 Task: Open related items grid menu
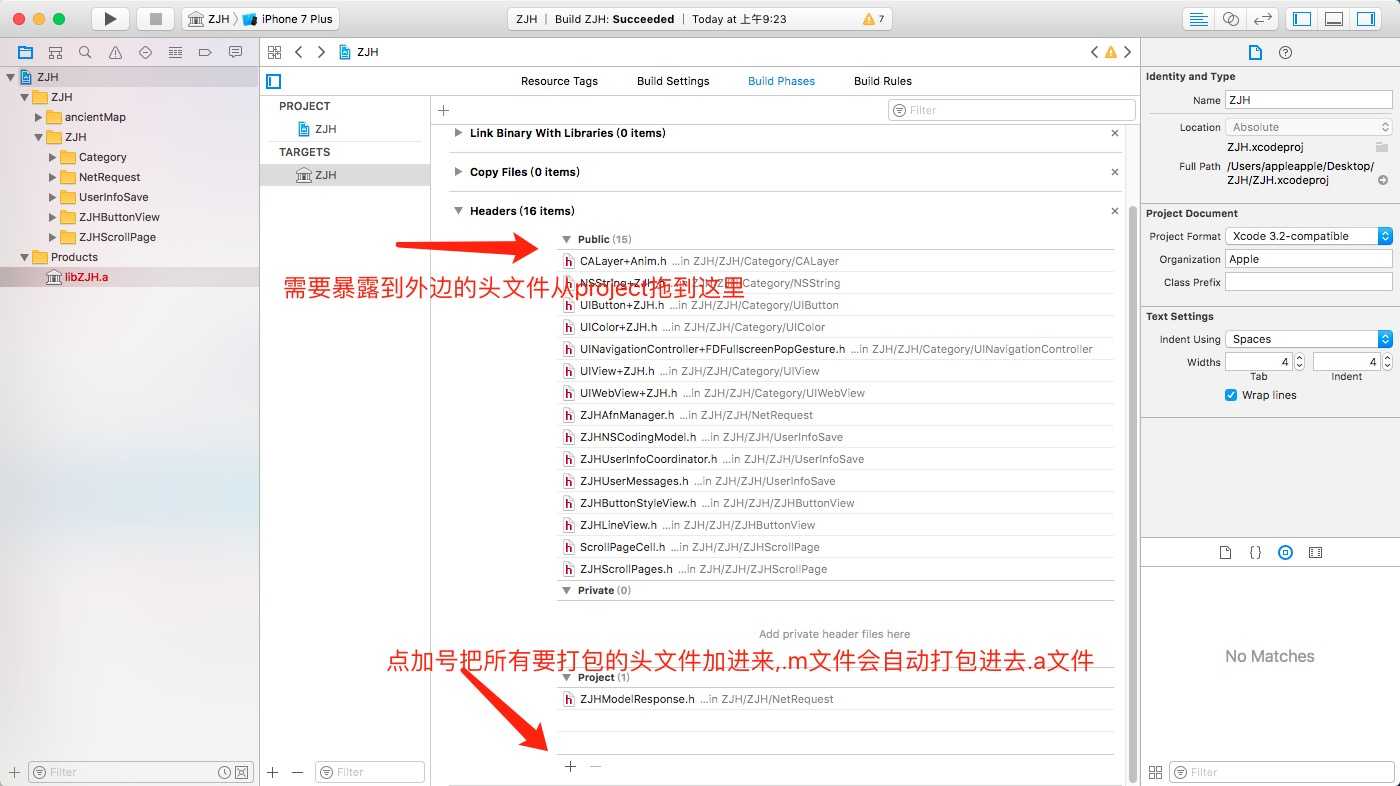pos(274,52)
